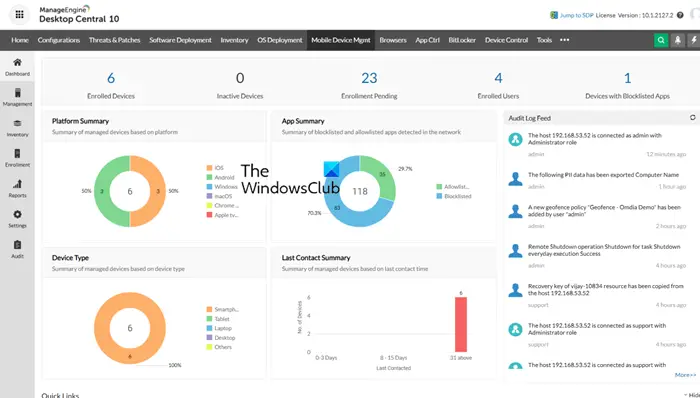700x398 pixels.
Task: Open the 23 Enrollment Pending count
Action: pos(369,78)
